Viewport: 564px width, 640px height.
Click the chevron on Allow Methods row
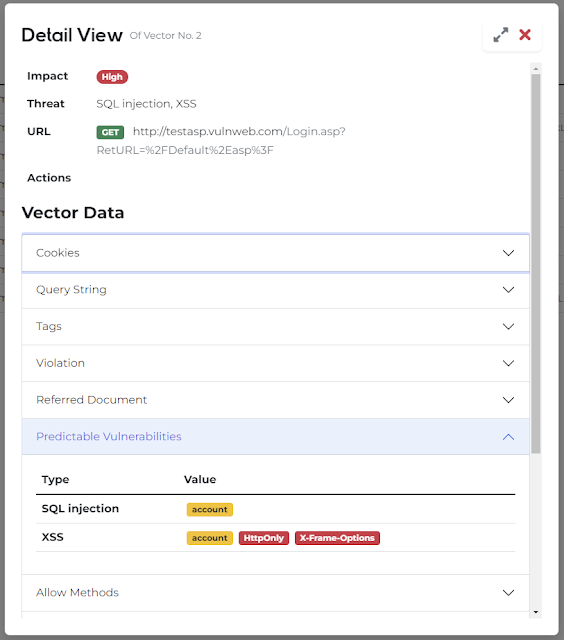point(508,593)
